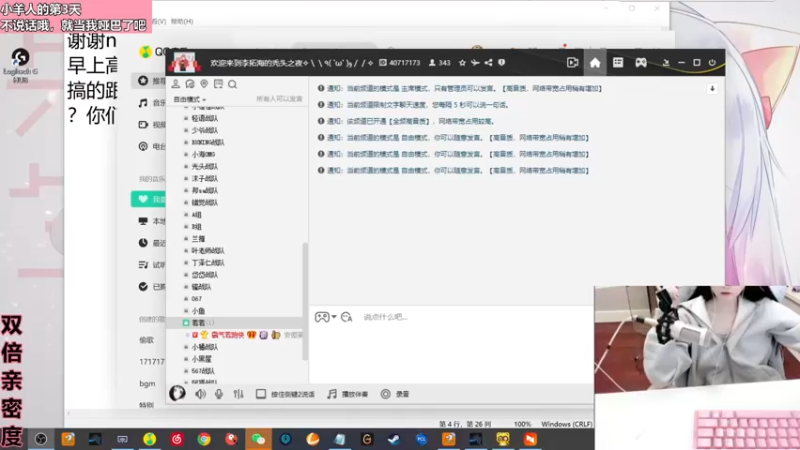Toggle the push-to-talk checkbox 按住侧键2说话
Image resolution: width=800 pixels, height=450 pixels.
(261, 394)
